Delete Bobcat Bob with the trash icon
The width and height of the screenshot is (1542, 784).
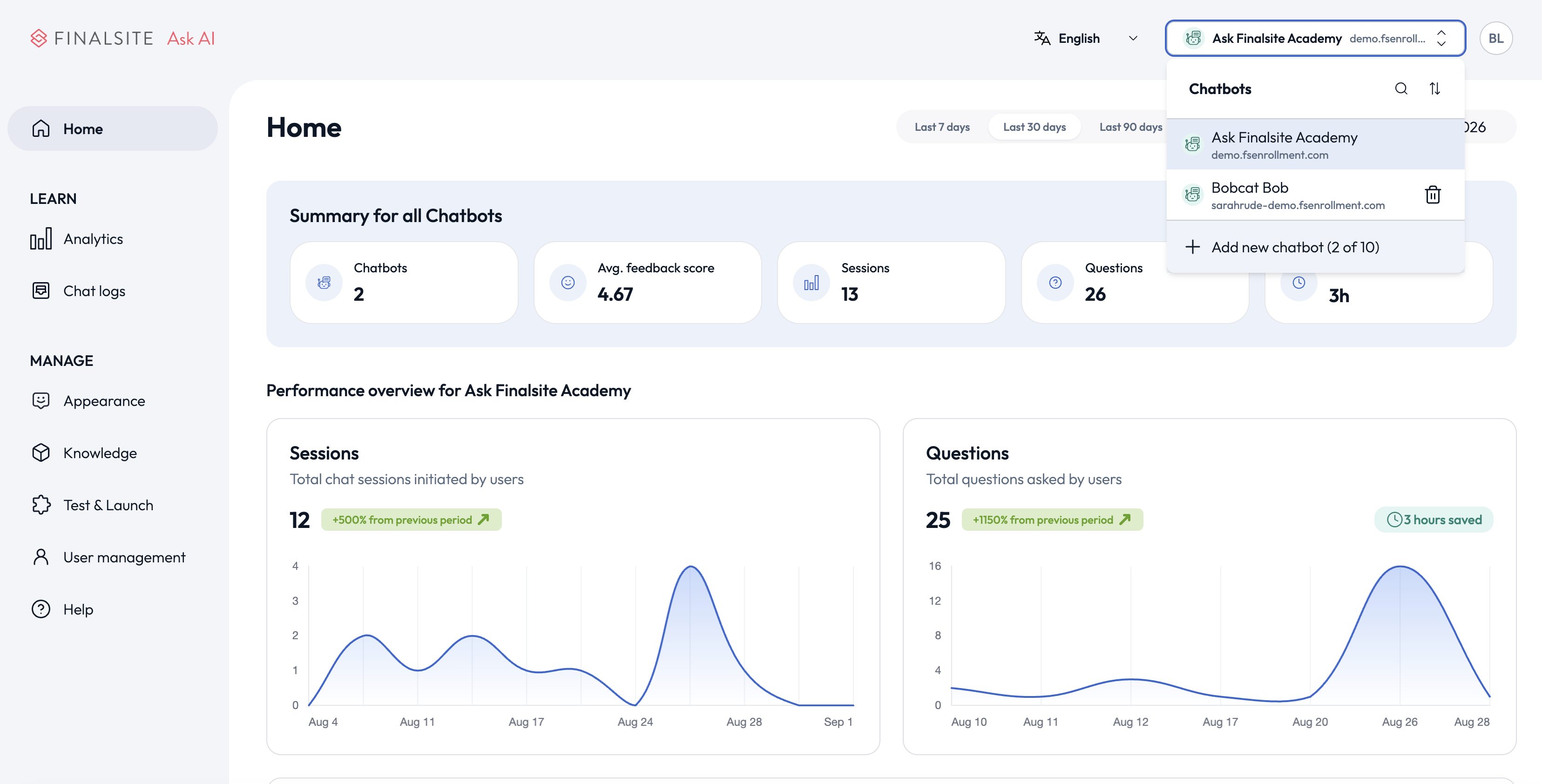(1433, 195)
